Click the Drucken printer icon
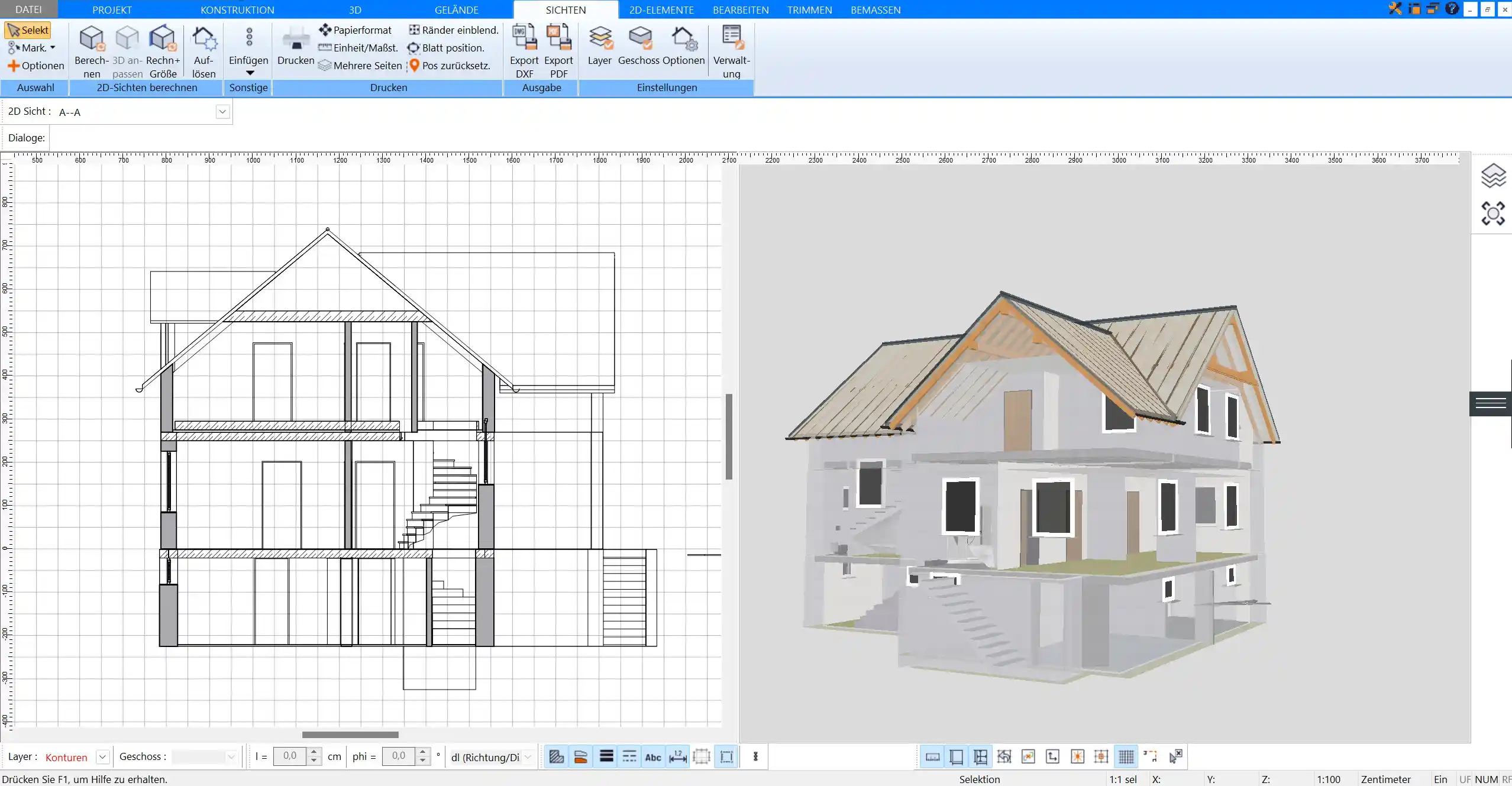 pyautogui.click(x=296, y=39)
